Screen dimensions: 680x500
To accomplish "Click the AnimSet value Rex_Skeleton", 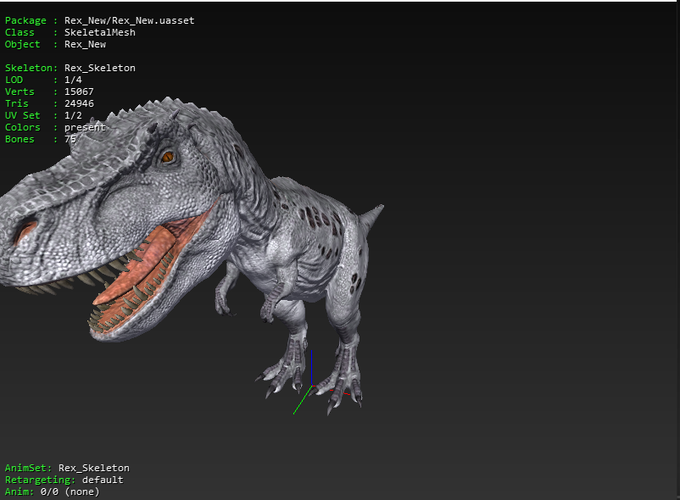I will pos(94,468).
